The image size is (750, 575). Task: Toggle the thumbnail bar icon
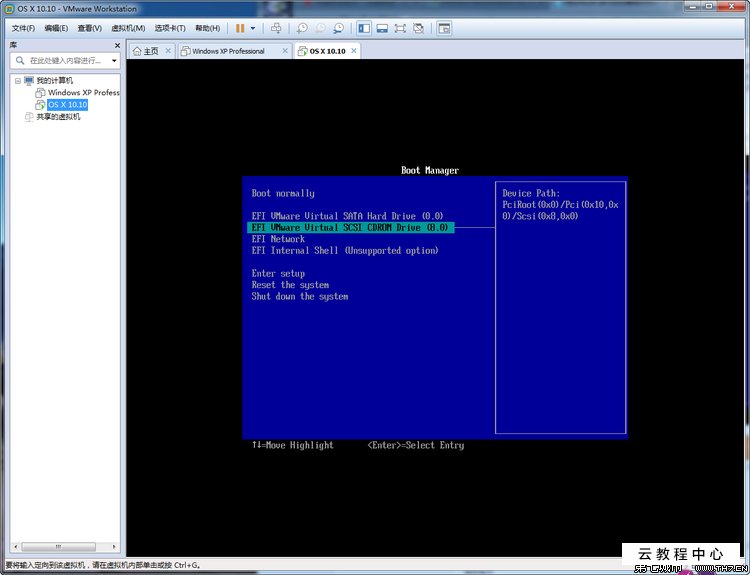point(382,28)
